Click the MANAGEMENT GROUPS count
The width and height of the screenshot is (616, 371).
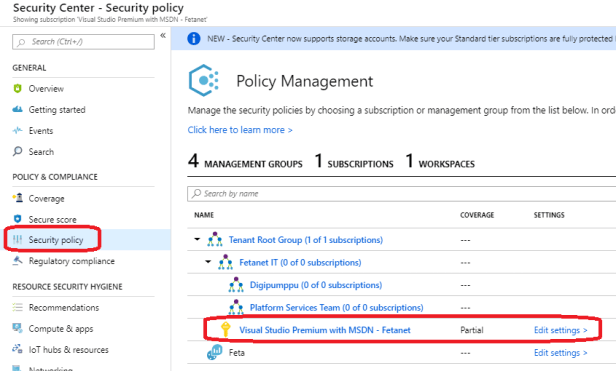(x=245, y=161)
